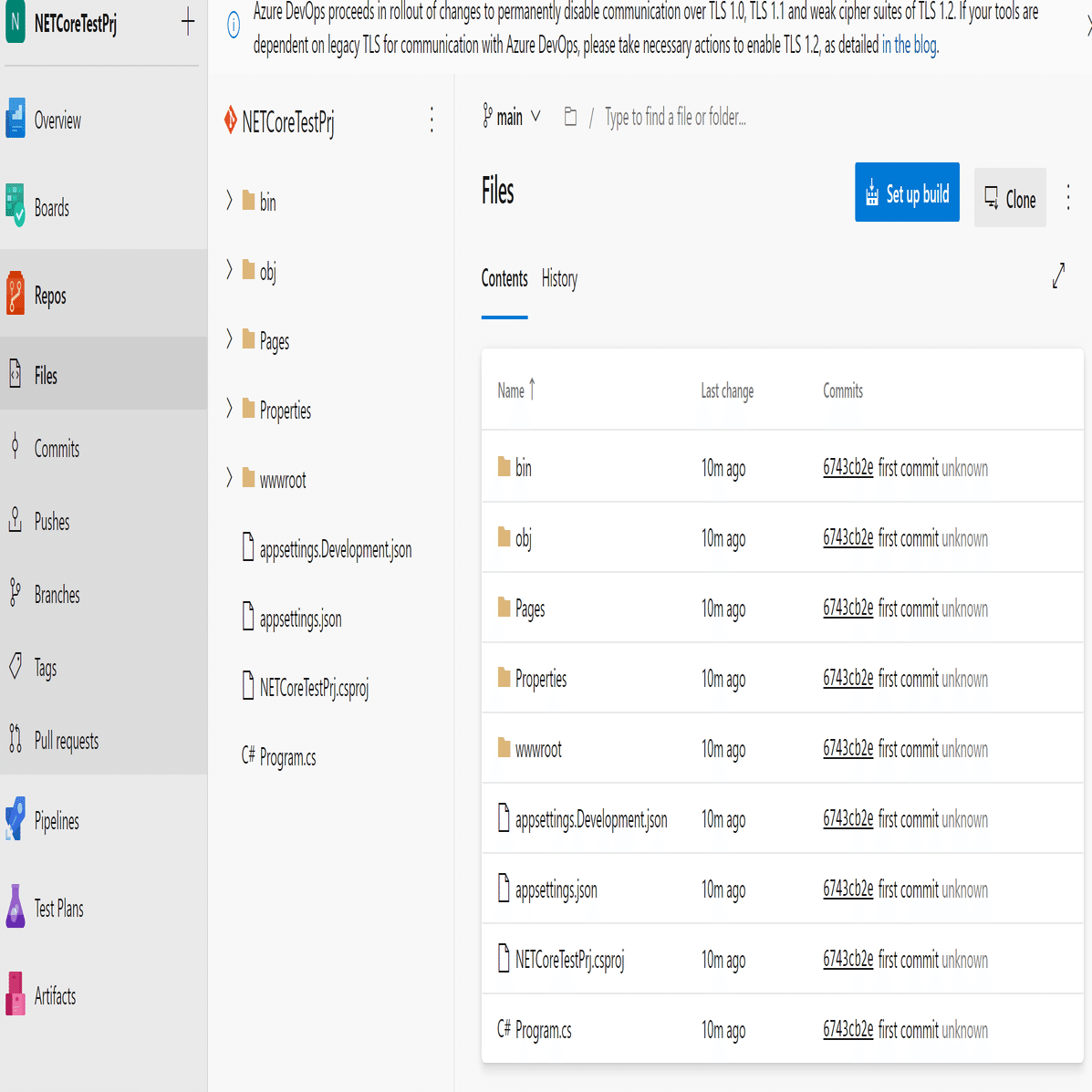Click the Set up build button
The height and width of the screenshot is (1092, 1092).
click(x=907, y=192)
